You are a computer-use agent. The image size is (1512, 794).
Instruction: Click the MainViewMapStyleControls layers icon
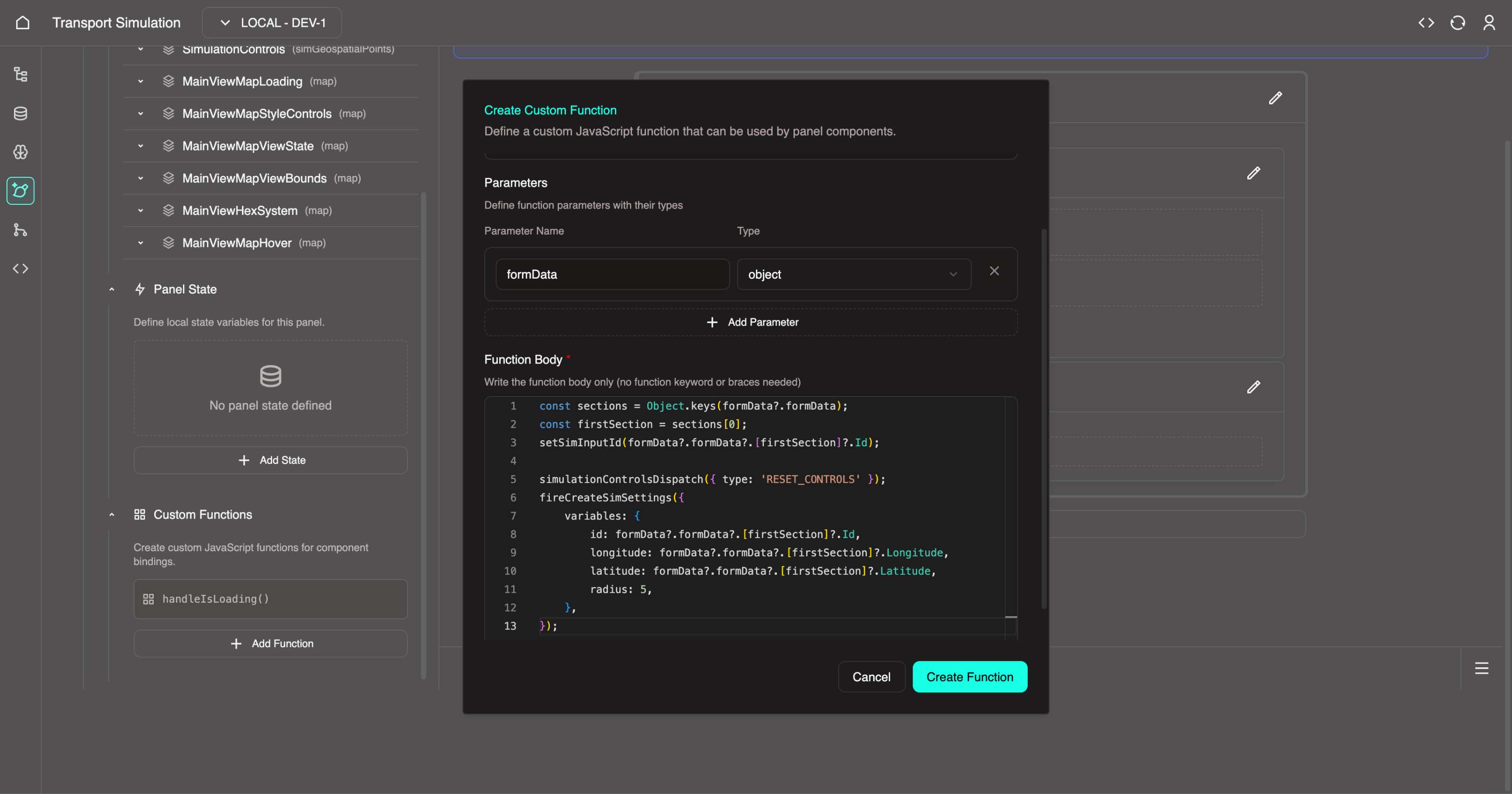click(169, 113)
